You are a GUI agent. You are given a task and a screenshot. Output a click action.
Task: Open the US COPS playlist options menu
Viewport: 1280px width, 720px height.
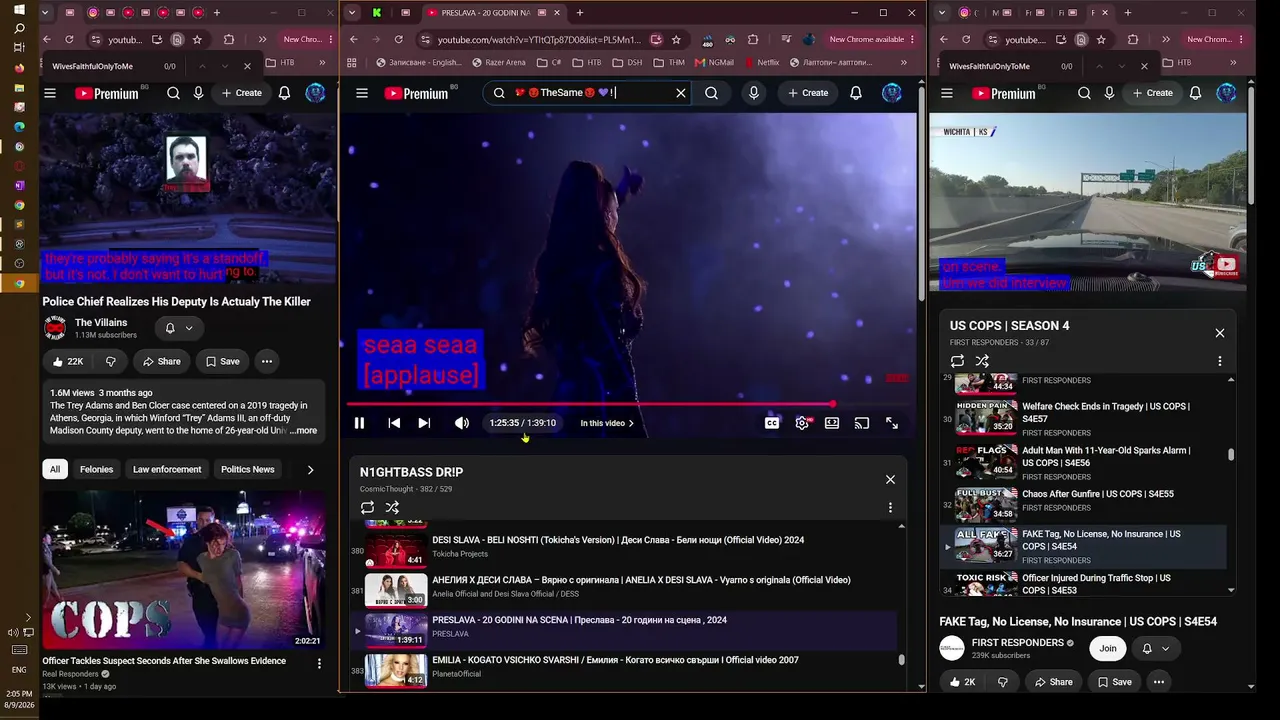[1219, 361]
